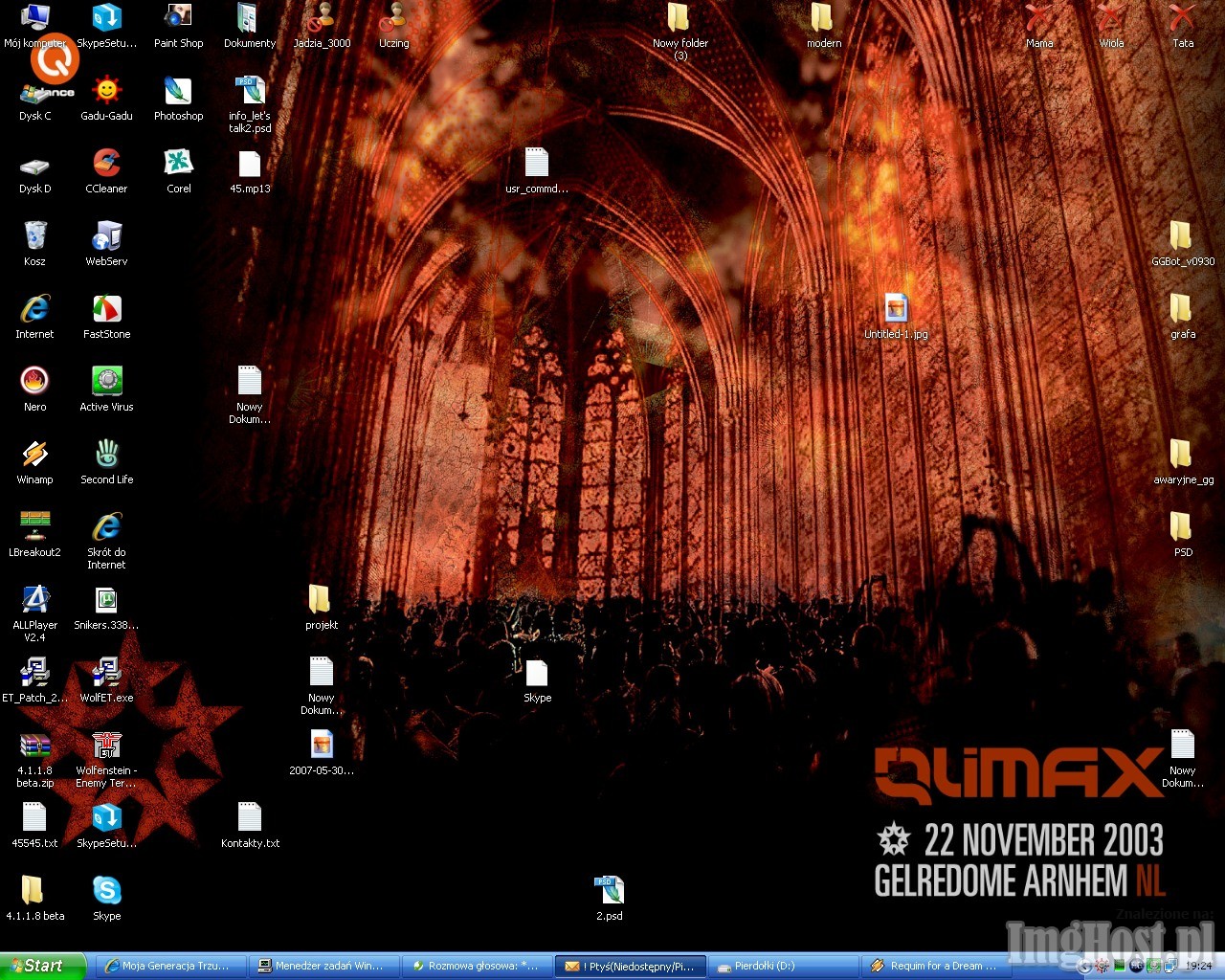This screenshot has width=1225, height=980.
Task: Open the projekt folder
Action: (x=322, y=608)
